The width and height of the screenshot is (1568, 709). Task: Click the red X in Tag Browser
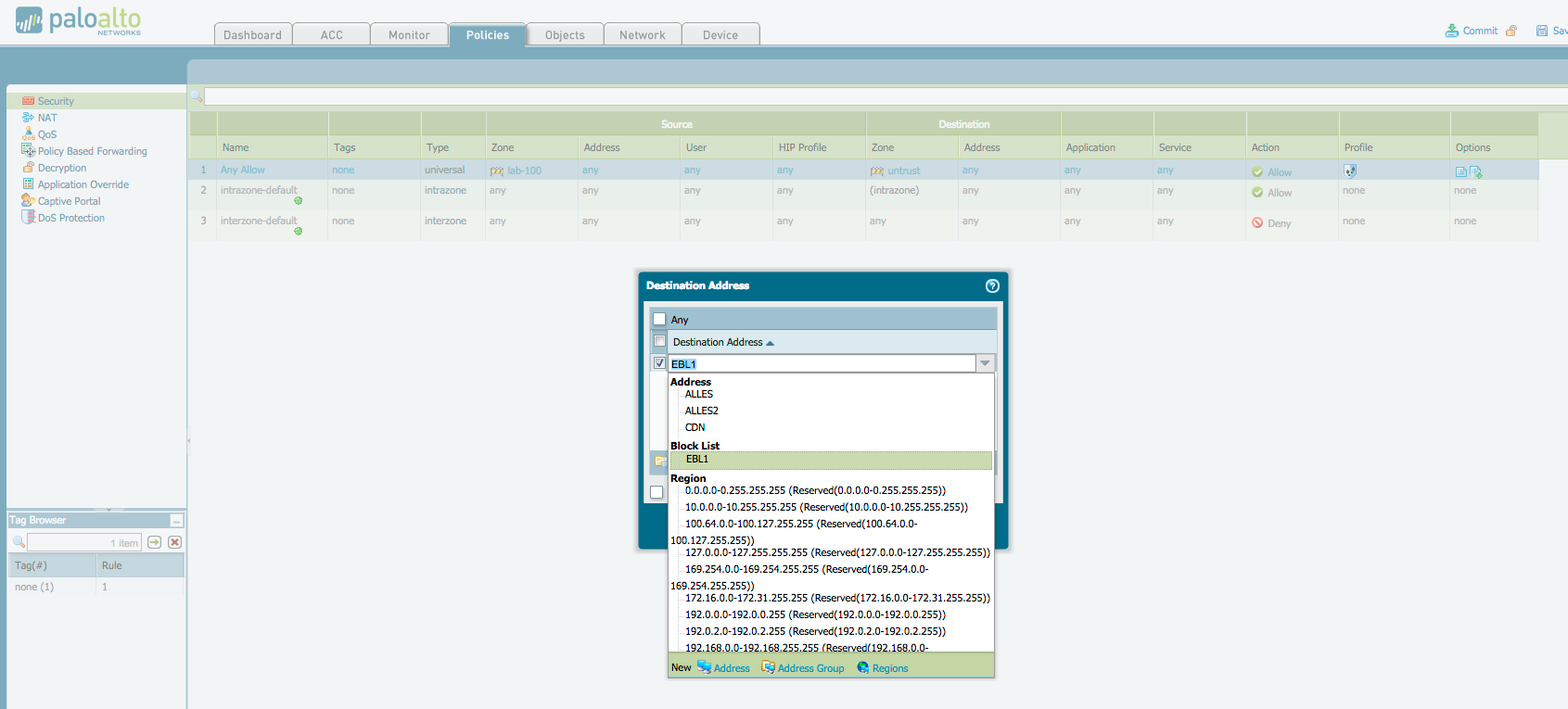point(174,542)
